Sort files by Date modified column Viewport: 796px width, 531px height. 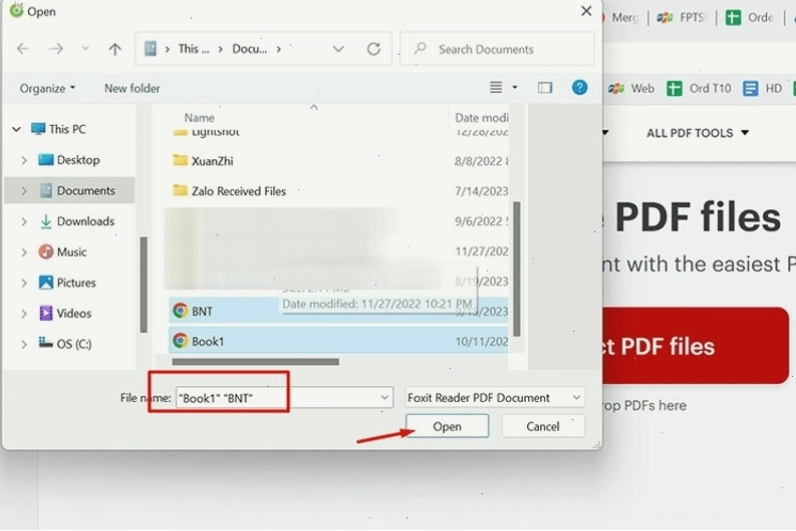point(481,118)
